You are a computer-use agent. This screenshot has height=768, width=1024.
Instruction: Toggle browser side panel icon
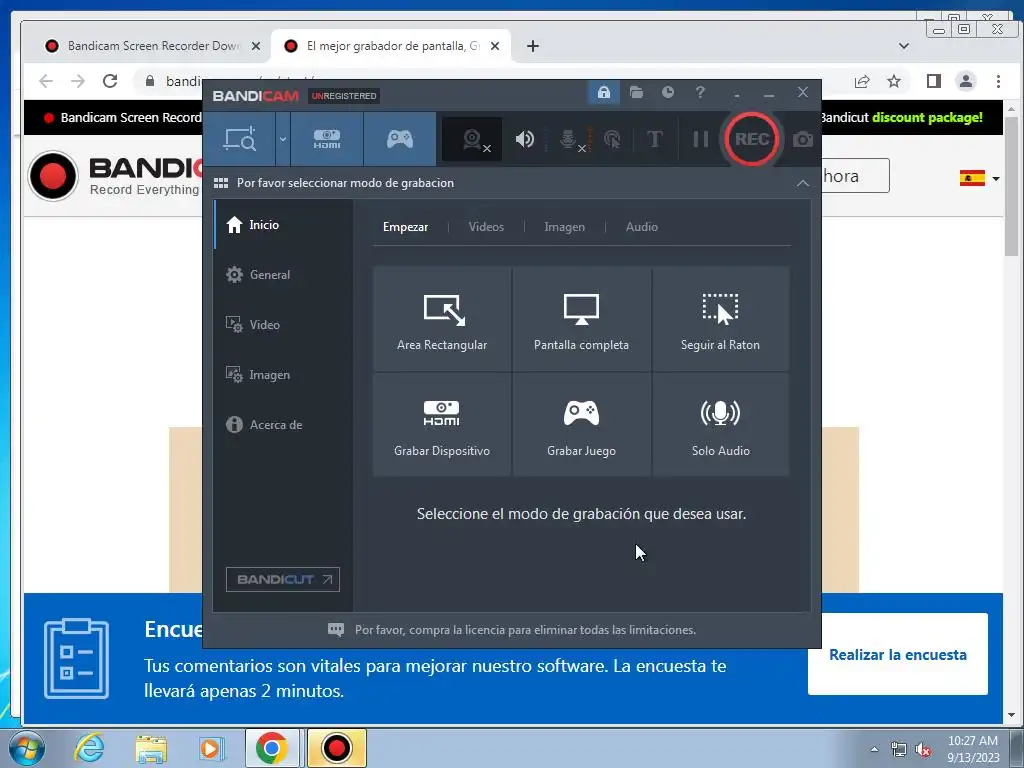click(933, 81)
